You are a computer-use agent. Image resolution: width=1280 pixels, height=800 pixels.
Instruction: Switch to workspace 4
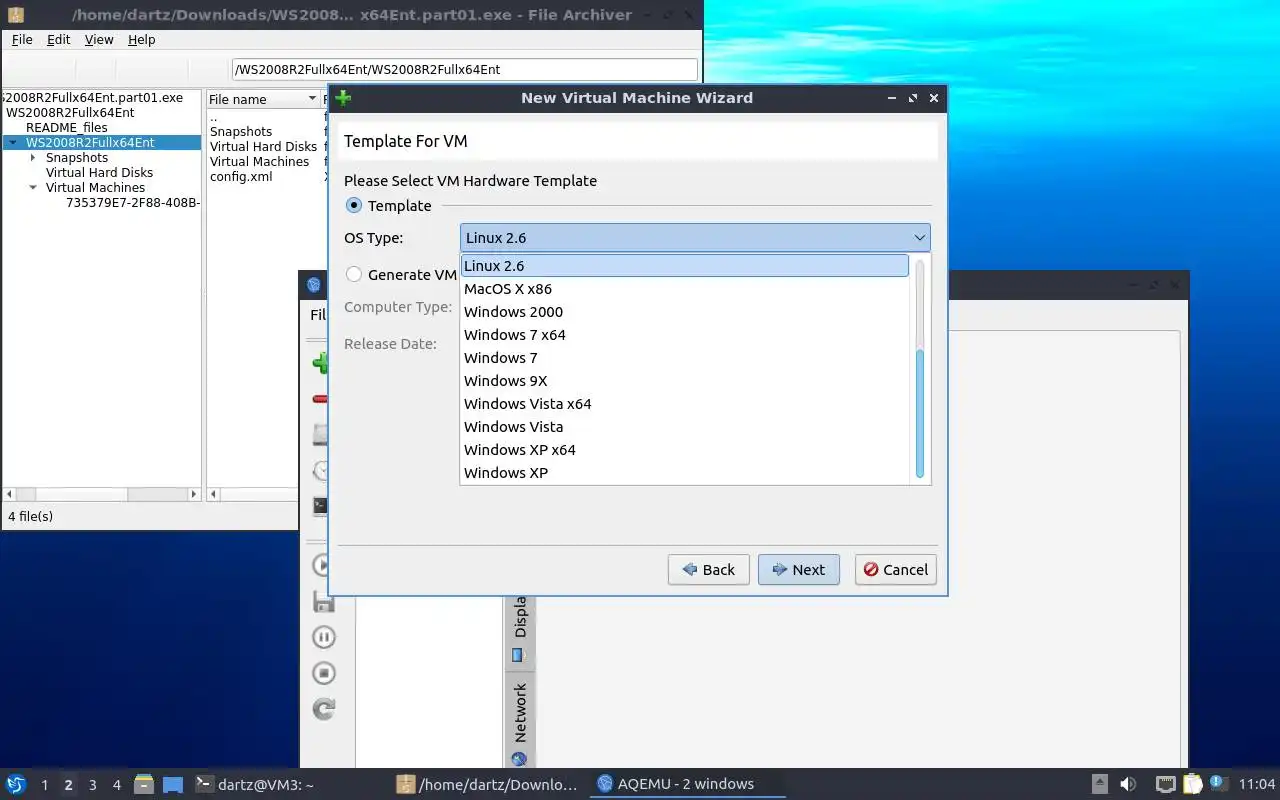pyautogui.click(x=116, y=785)
